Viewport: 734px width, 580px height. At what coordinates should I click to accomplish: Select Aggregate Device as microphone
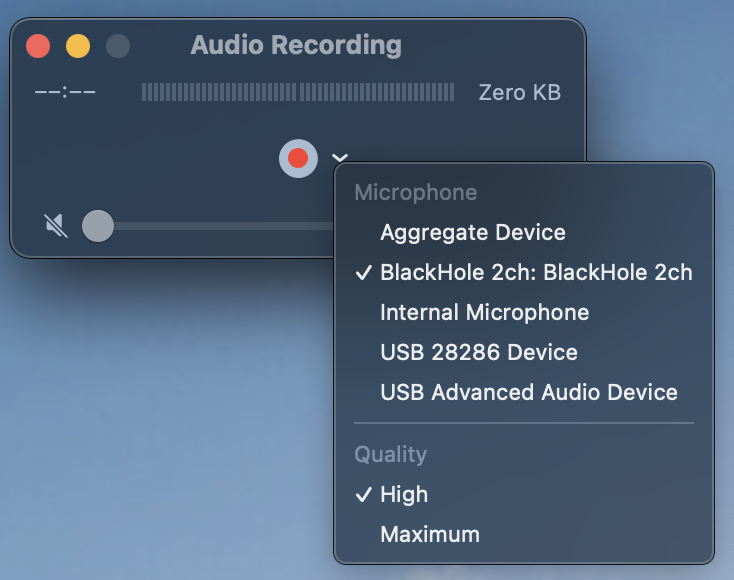point(524,233)
